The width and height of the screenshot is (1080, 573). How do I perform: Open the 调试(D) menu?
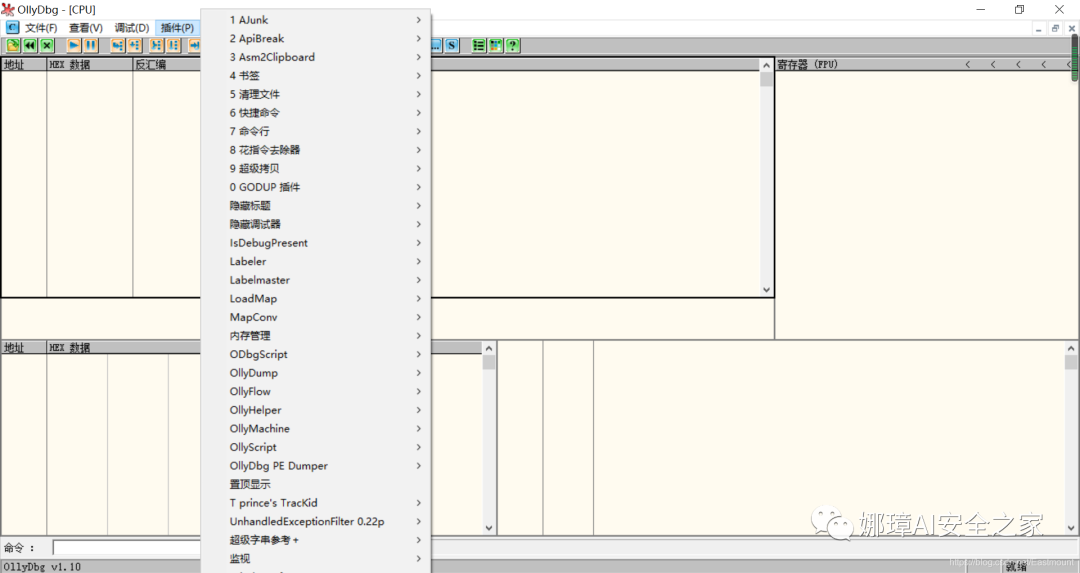(x=132, y=28)
